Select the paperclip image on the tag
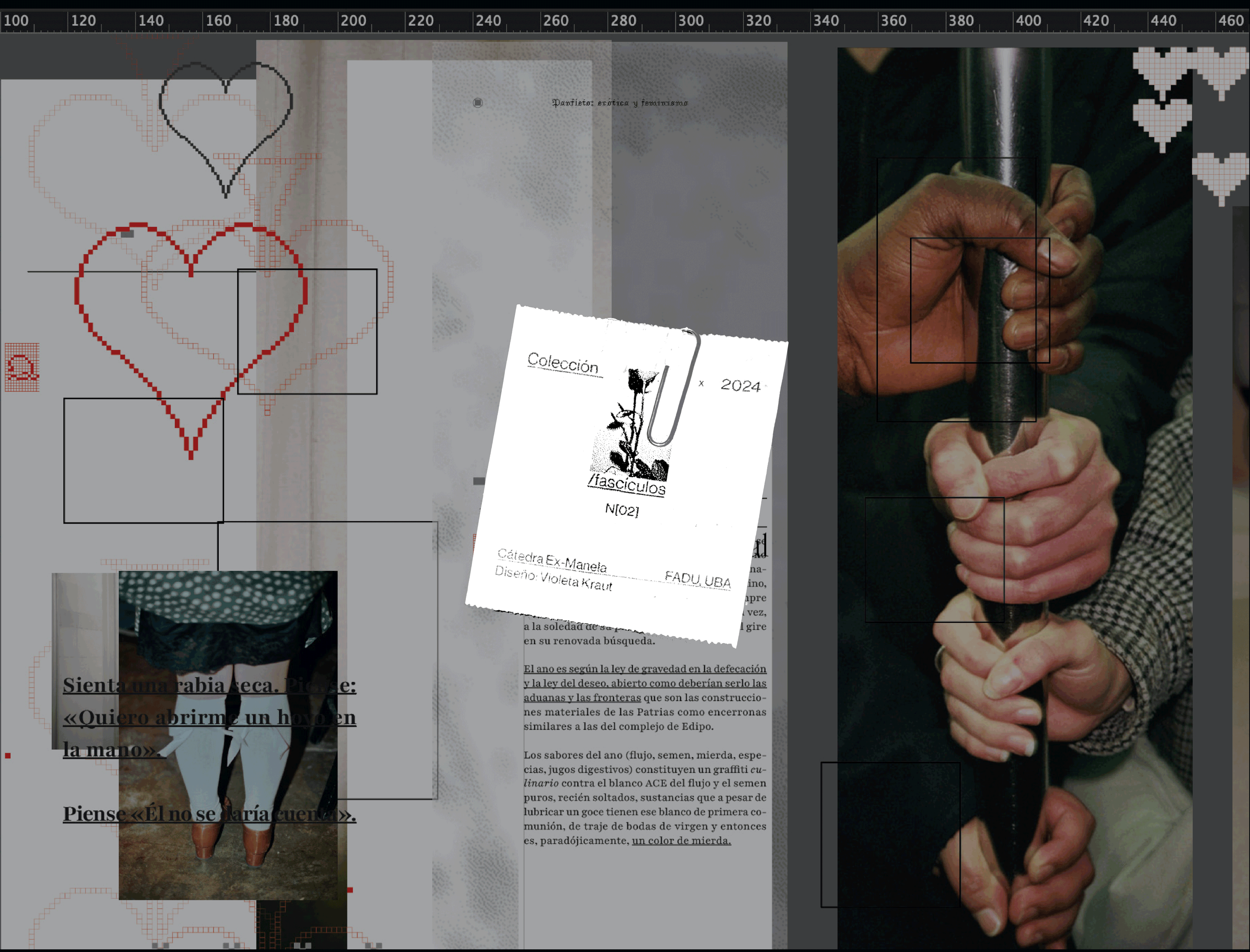Image resolution: width=1250 pixels, height=952 pixels. [674, 387]
